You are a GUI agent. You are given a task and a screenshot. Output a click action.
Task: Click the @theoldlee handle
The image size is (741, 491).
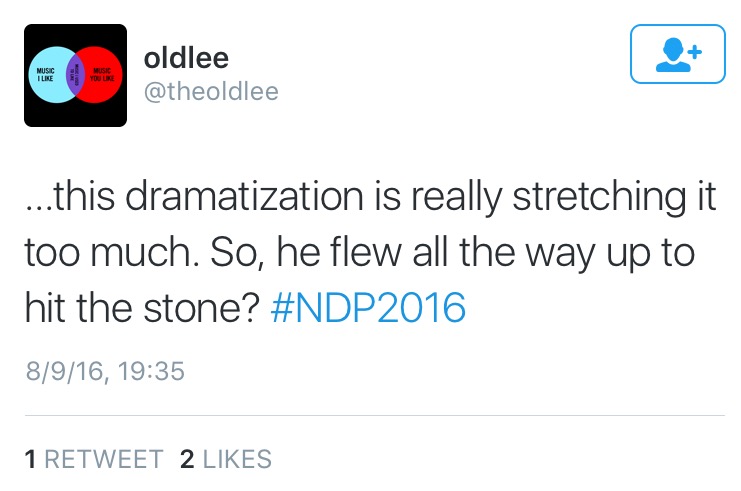(211, 93)
